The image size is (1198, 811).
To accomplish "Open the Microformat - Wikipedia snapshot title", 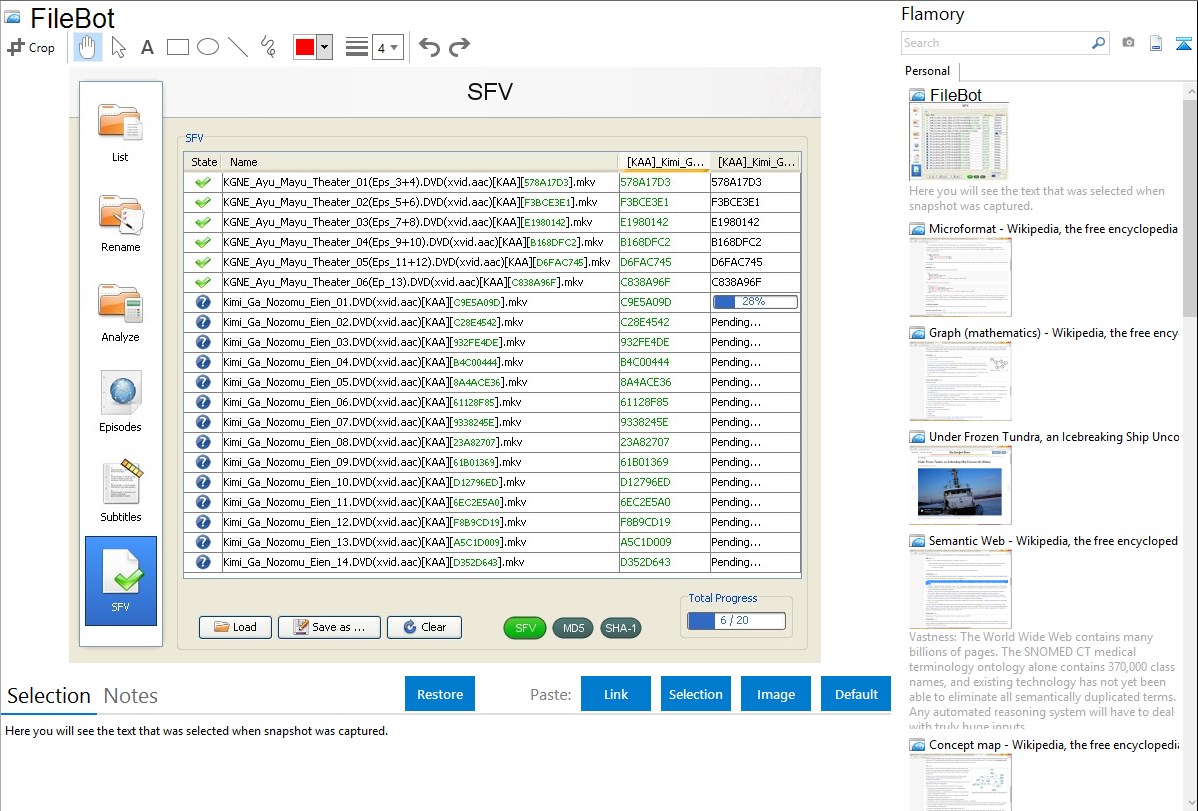I will pos(1053,229).
